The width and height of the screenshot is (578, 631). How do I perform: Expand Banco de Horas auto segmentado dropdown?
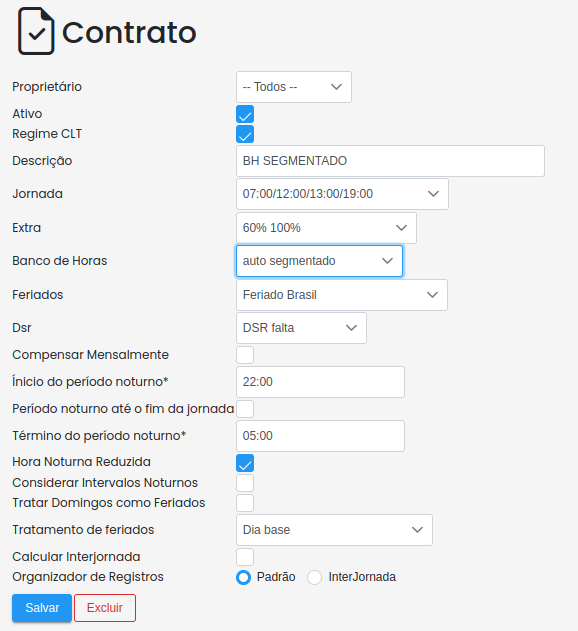point(319,261)
